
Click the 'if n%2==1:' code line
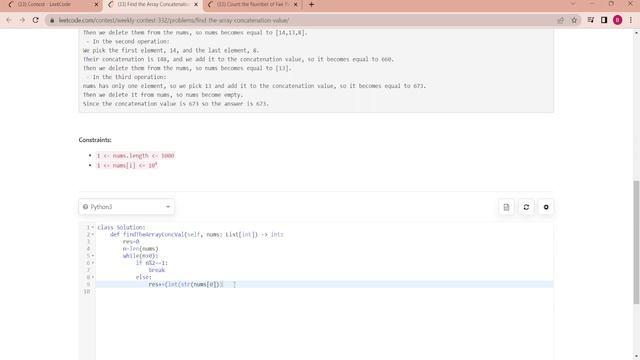pos(152,263)
